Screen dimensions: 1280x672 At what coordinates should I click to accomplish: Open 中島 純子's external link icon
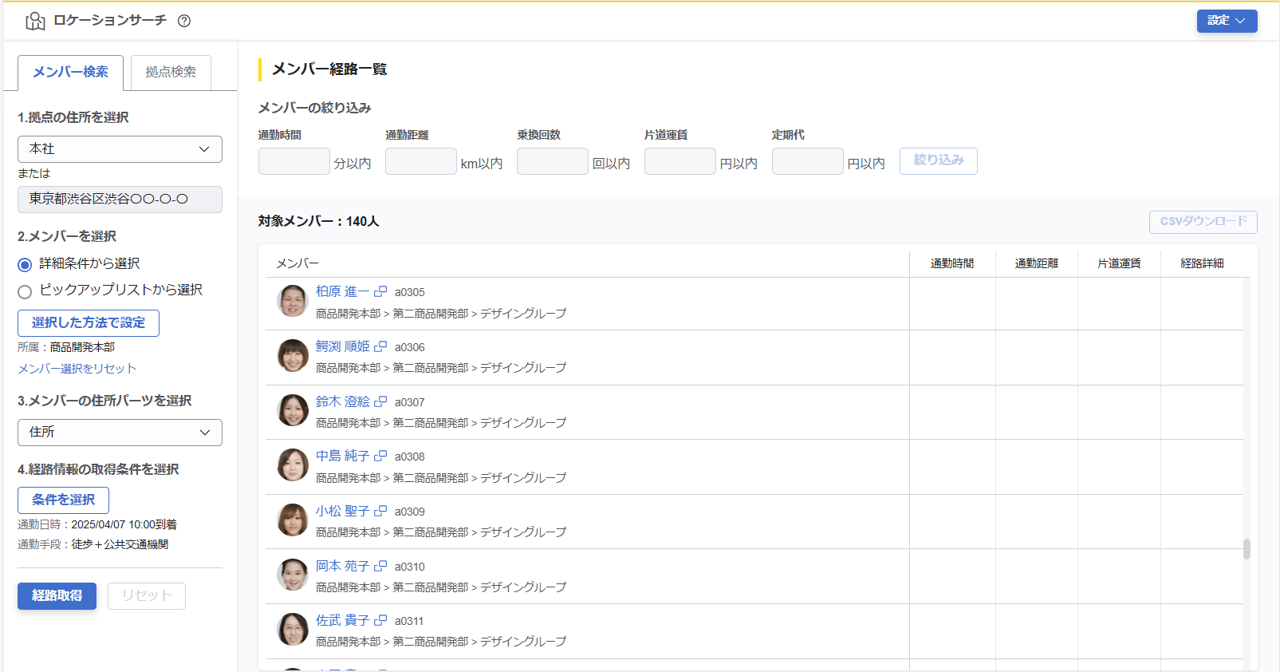point(380,455)
